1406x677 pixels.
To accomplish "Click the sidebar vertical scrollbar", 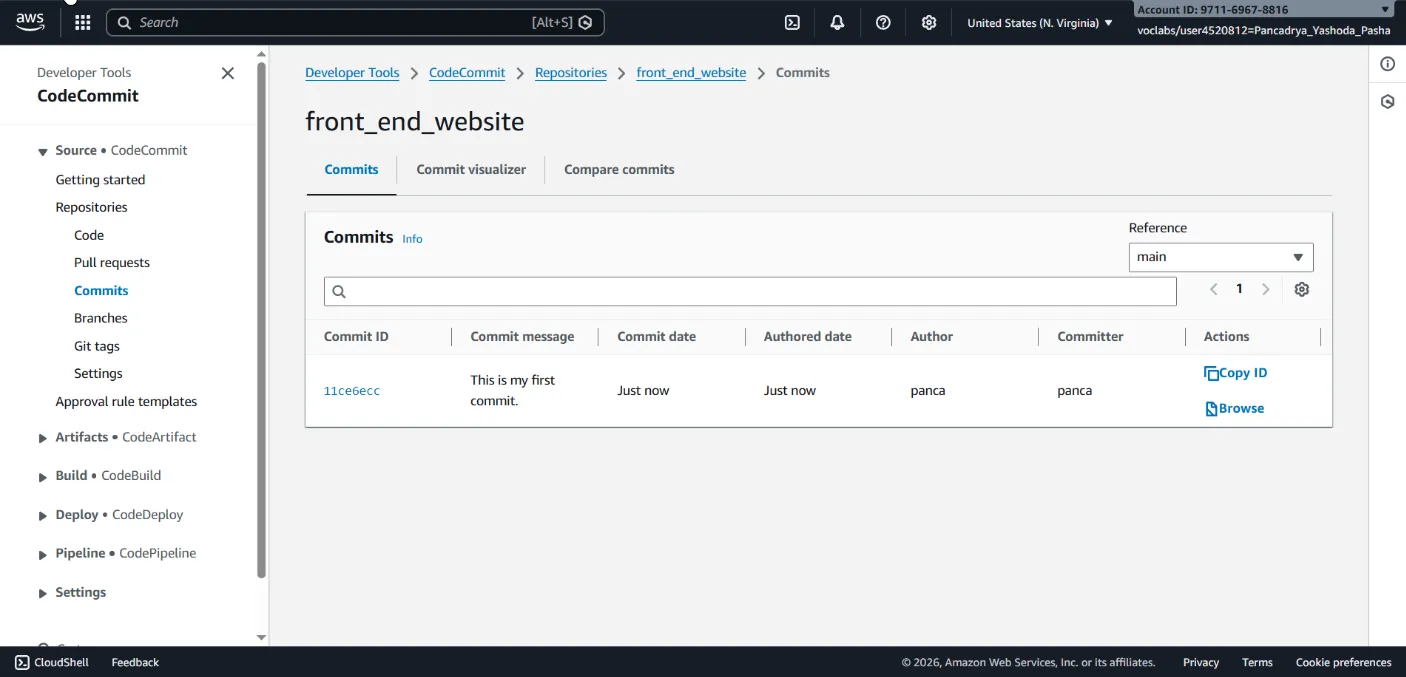I will pyautogui.click(x=262, y=320).
